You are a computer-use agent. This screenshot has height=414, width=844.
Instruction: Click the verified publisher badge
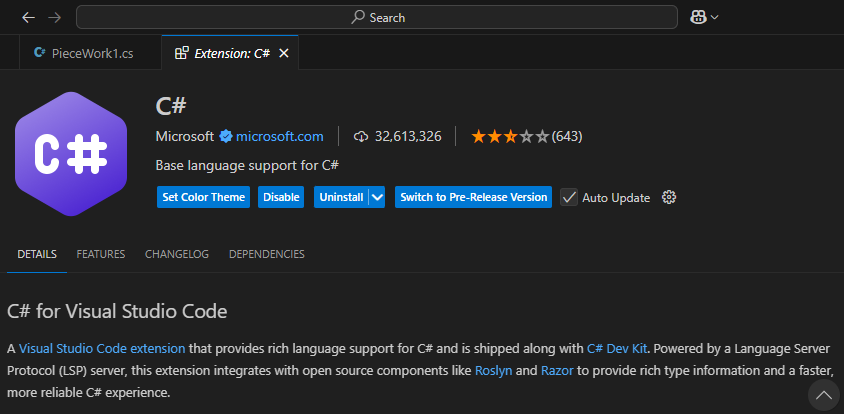[226, 136]
